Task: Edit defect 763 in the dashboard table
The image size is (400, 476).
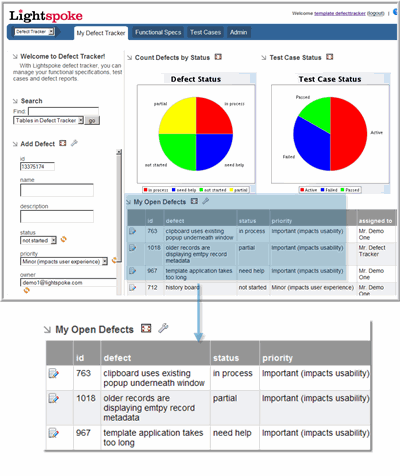Action: tap(132, 231)
